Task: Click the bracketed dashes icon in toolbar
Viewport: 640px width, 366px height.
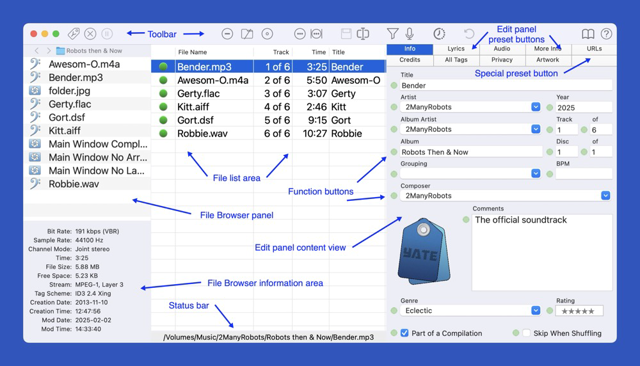Action: pyautogui.click(x=316, y=34)
